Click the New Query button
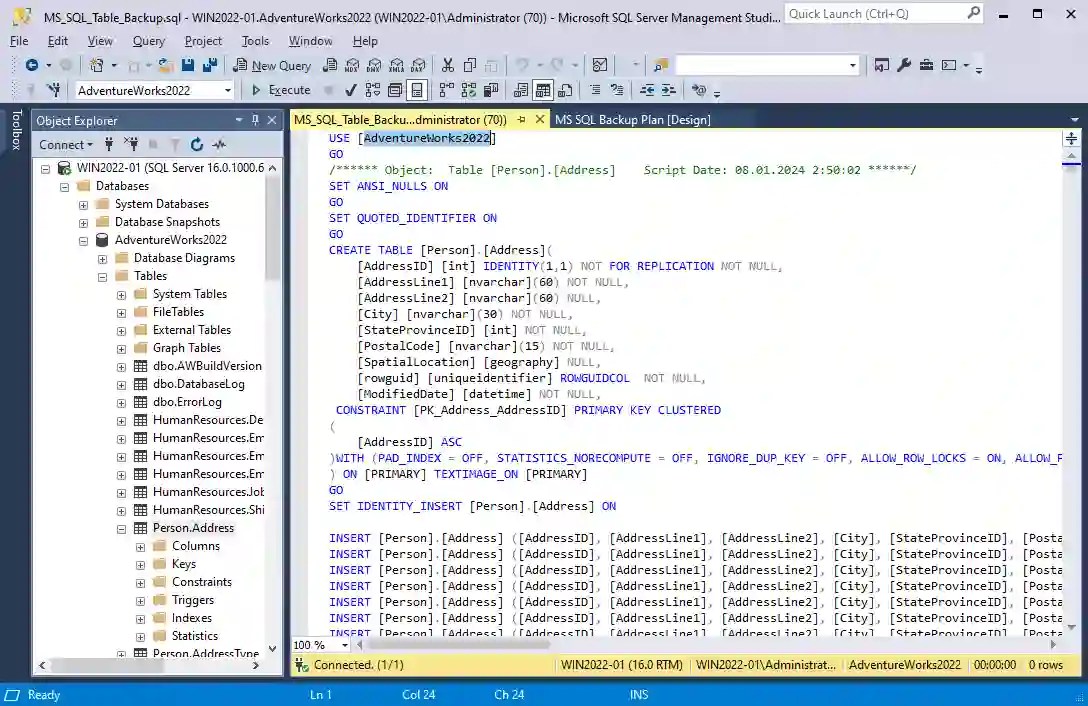The width and height of the screenshot is (1088, 706). pyautogui.click(x=272, y=65)
